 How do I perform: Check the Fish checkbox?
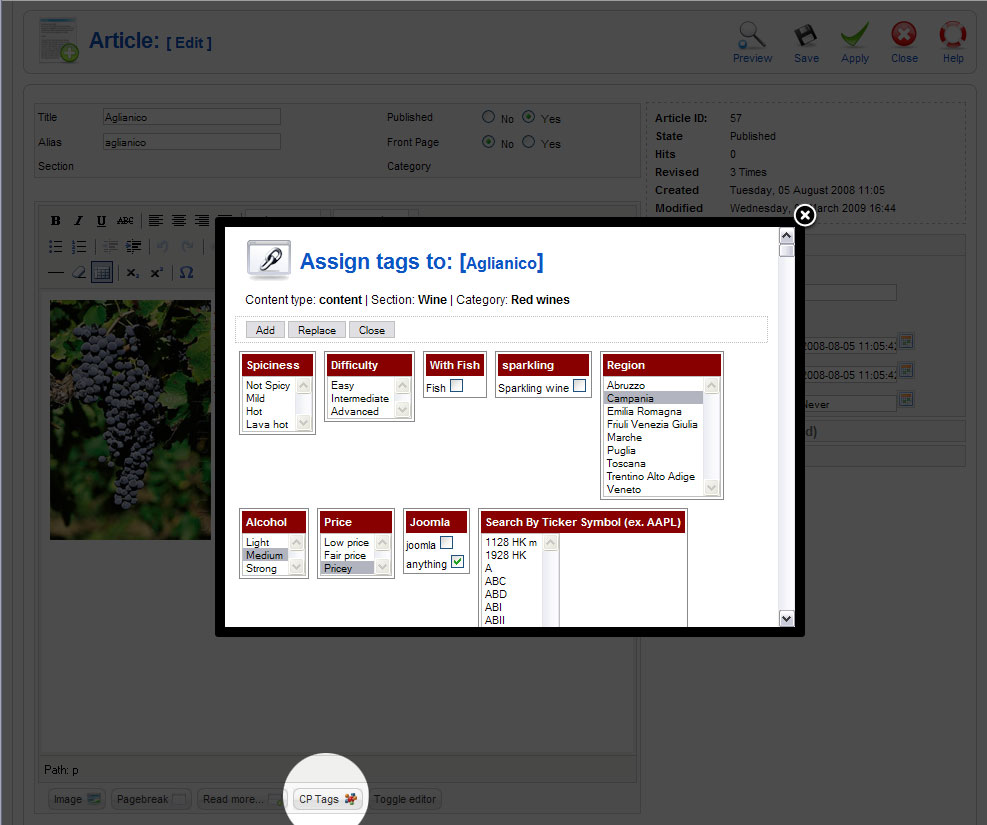click(x=456, y=386)
